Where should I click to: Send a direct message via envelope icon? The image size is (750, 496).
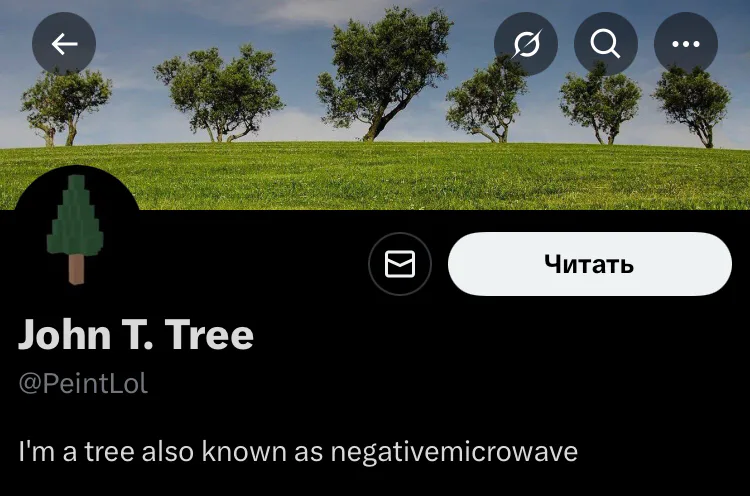400,264
